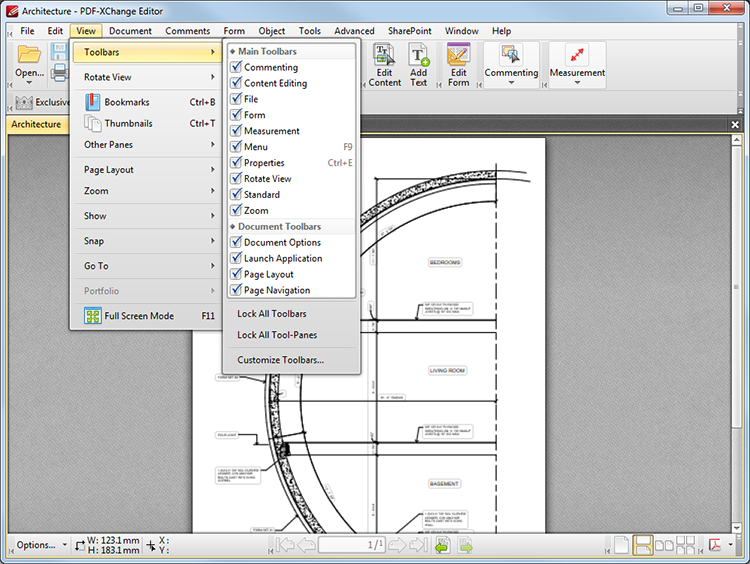
Task: Toggle the Measurement toolbar checkbox
Action: tap(236, 131)
